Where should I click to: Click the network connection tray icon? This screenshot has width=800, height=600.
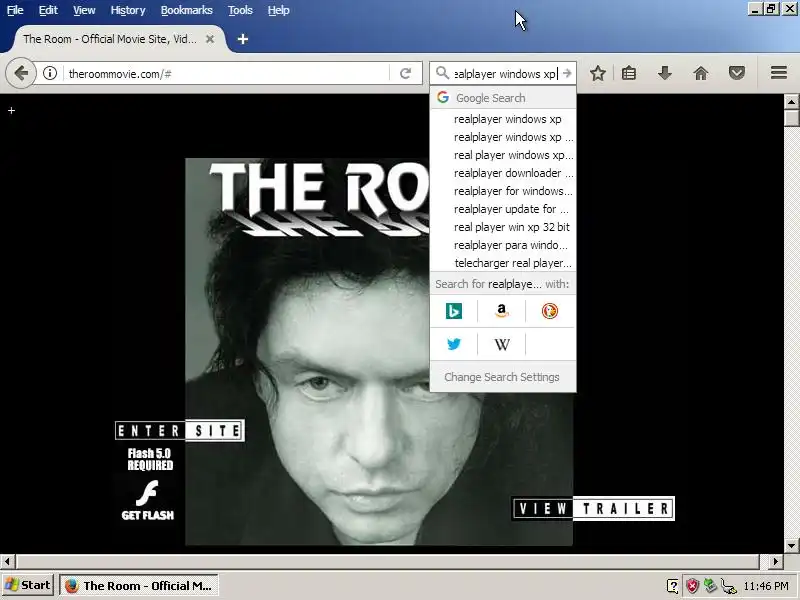729,586
